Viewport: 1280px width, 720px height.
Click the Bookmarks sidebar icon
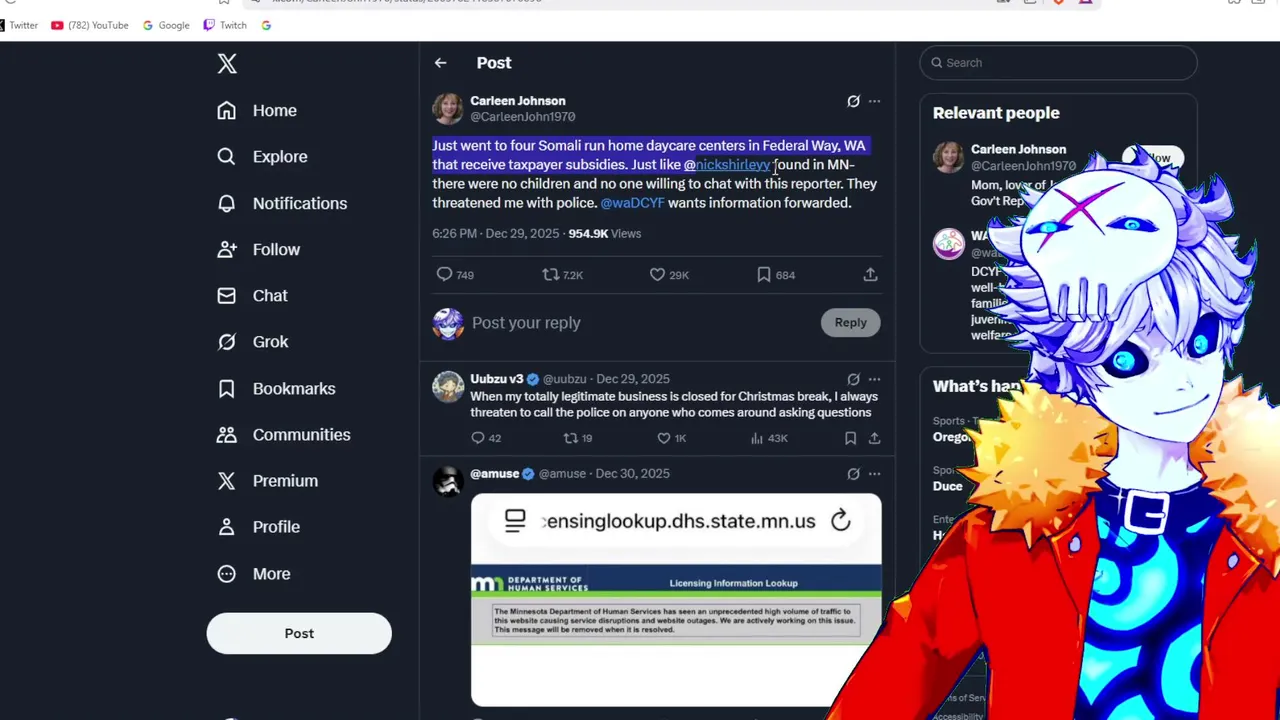click(227, 388)
